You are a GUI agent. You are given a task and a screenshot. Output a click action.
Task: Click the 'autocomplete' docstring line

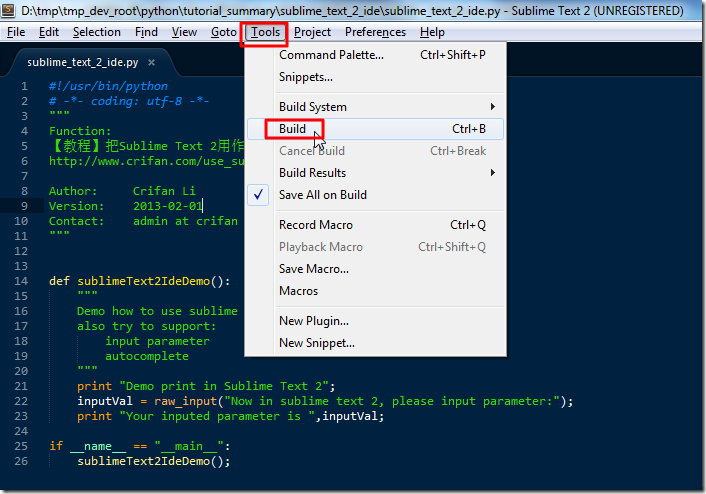(x=147, y=357)
